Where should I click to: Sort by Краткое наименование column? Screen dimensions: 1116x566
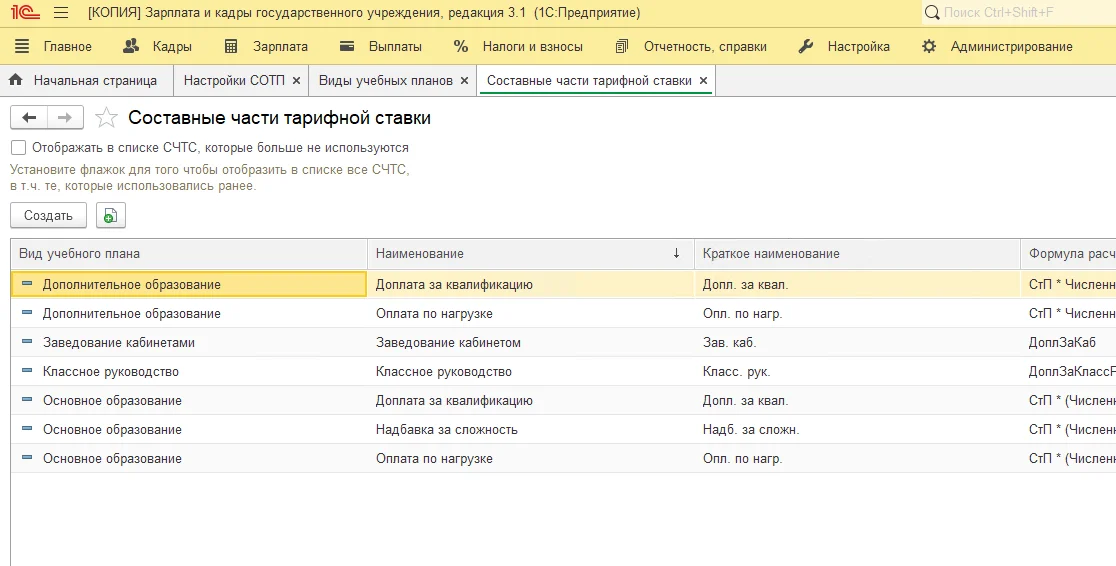(x=857, y=253)
